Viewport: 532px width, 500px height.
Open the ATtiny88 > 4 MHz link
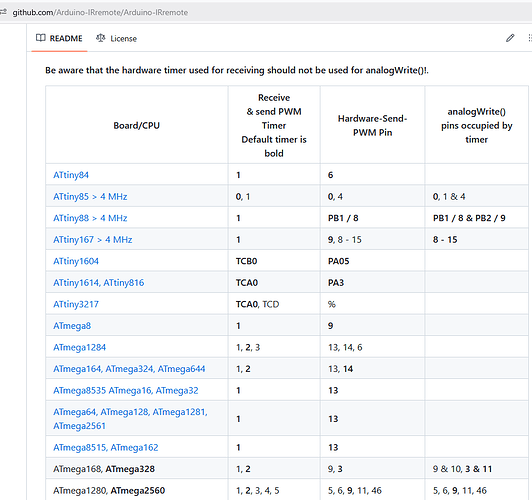(90, 218)
